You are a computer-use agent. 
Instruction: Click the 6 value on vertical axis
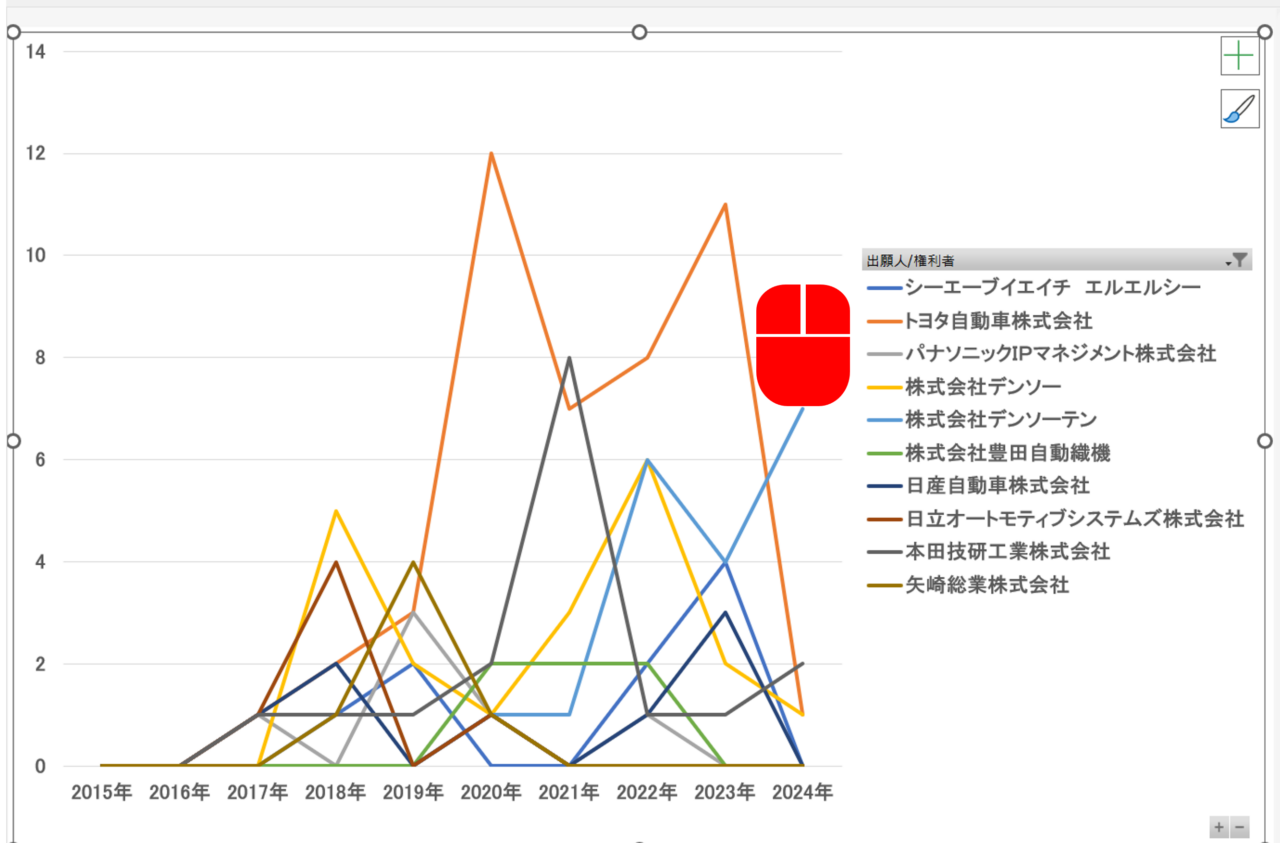(x=41, y=460)
